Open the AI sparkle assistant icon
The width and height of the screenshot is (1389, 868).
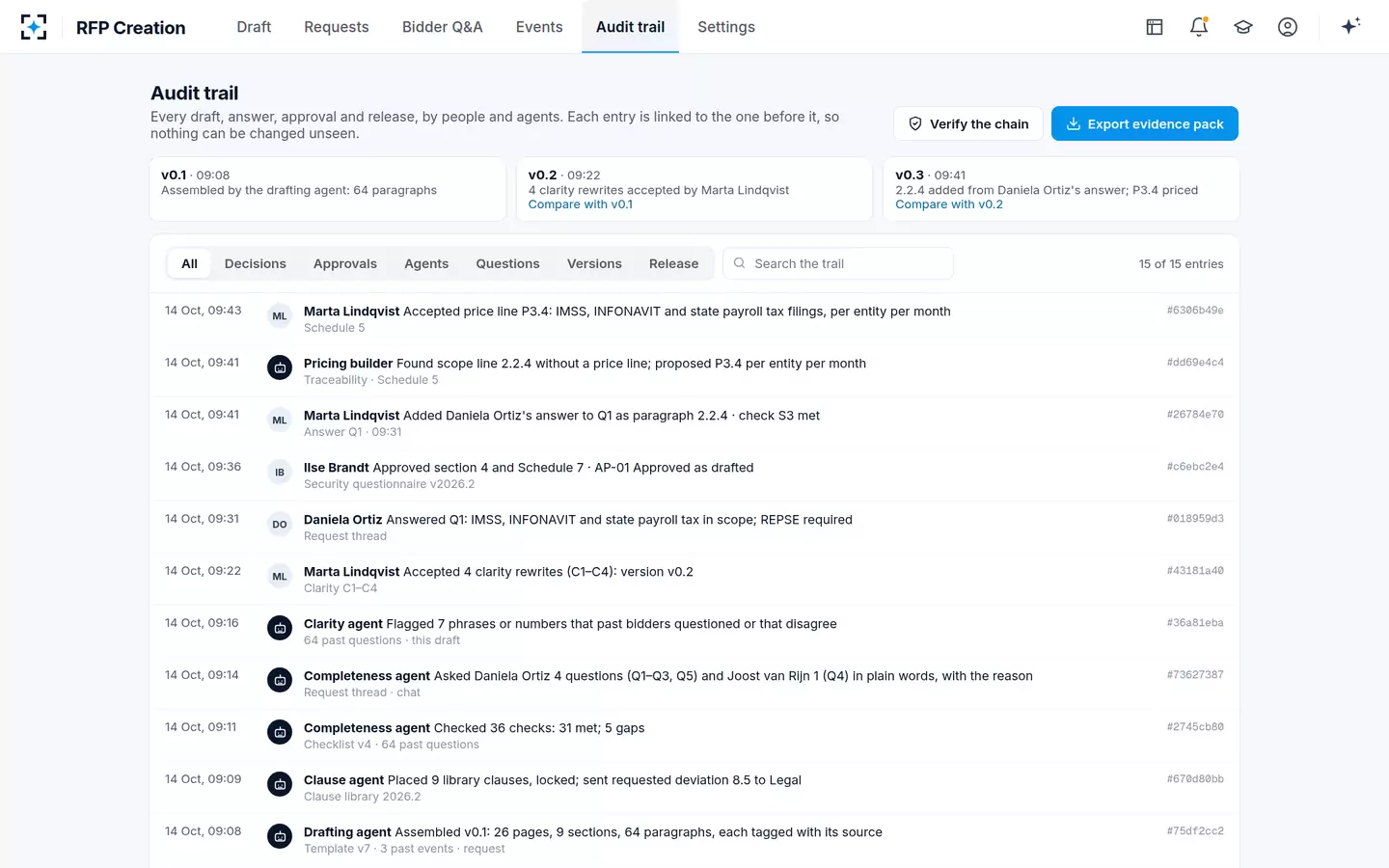[1350, 26]
